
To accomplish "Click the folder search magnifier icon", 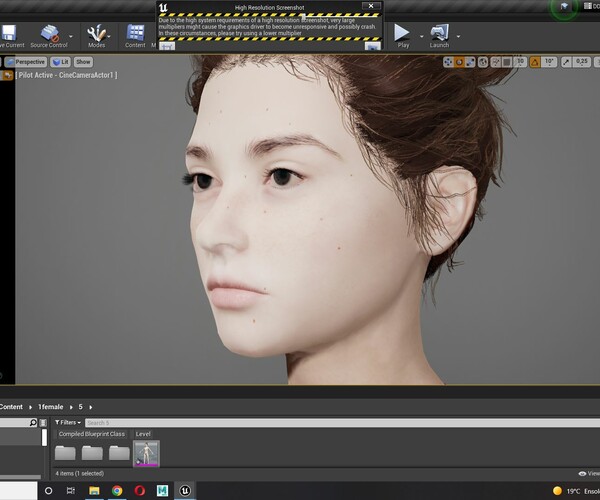I will (33, 423).
